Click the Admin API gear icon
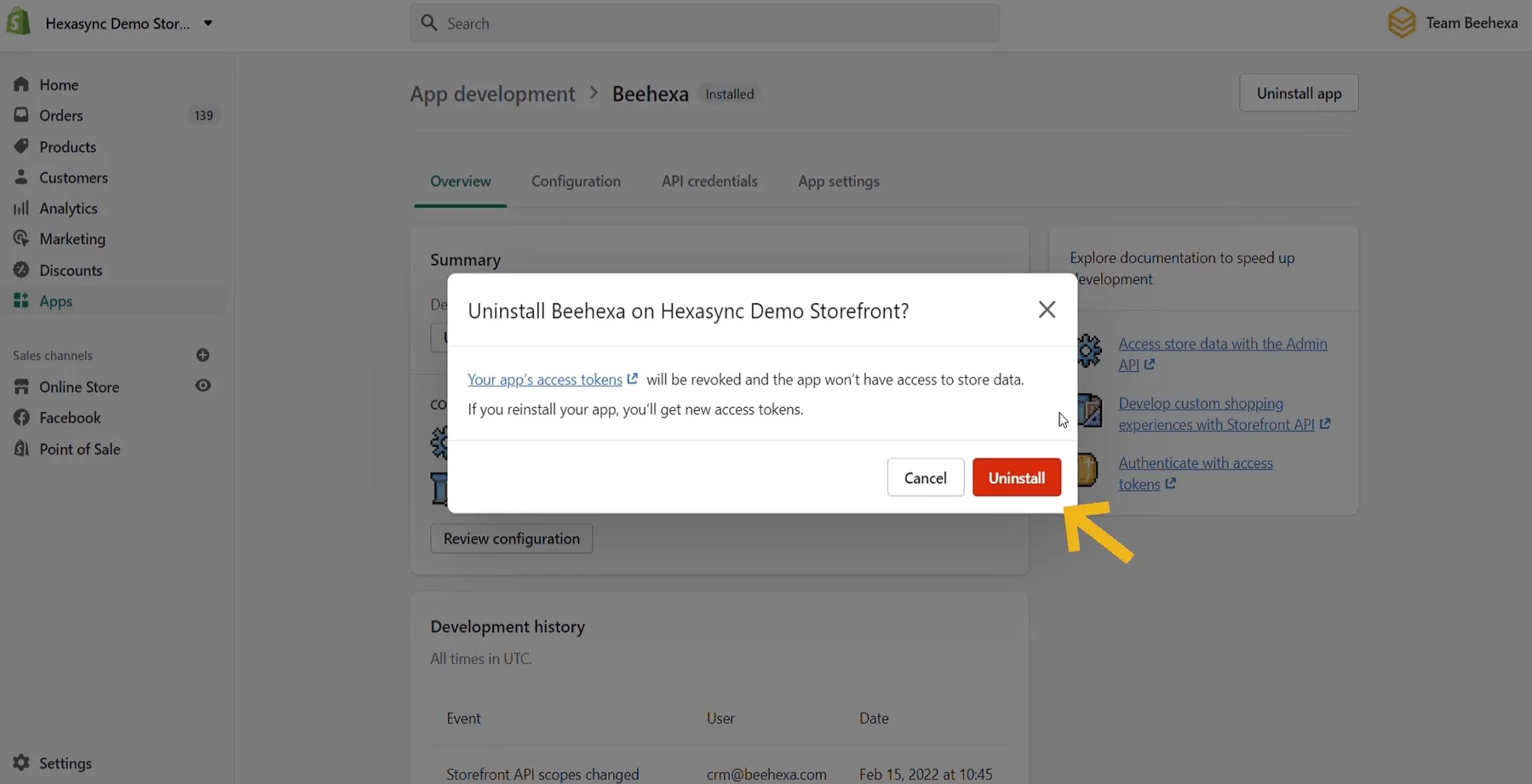Screen dimensions: 1532x784 [1089, 351]
